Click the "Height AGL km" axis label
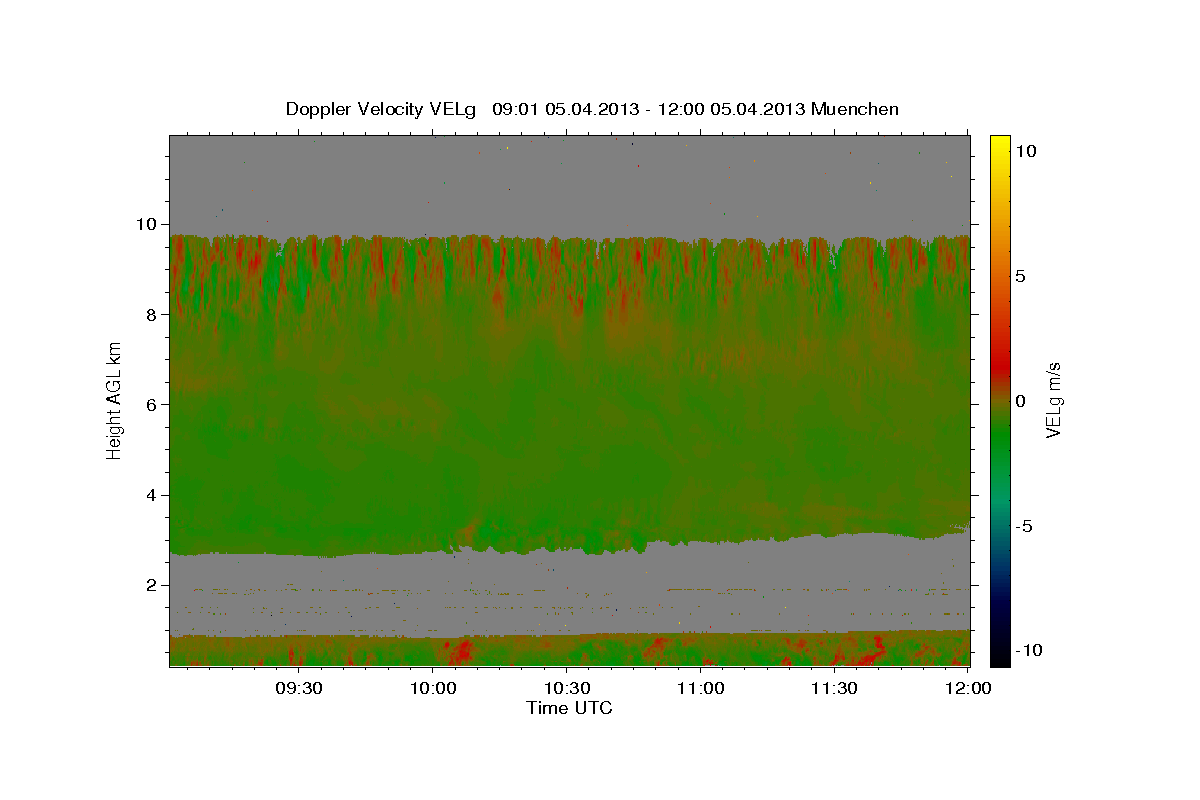Screen dimensions: 1200x800 tap(115, 400)
